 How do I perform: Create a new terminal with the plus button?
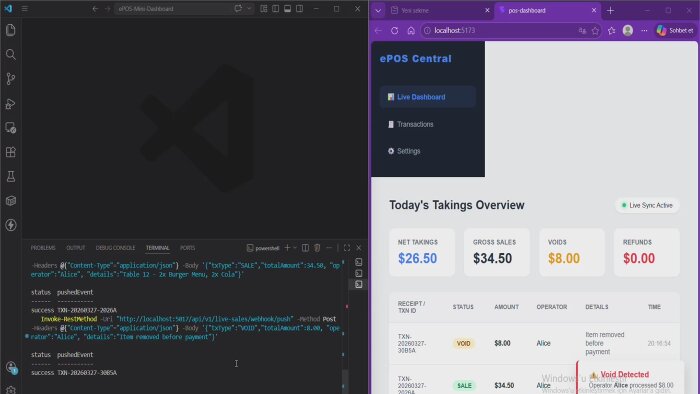(x=288, y=248)
